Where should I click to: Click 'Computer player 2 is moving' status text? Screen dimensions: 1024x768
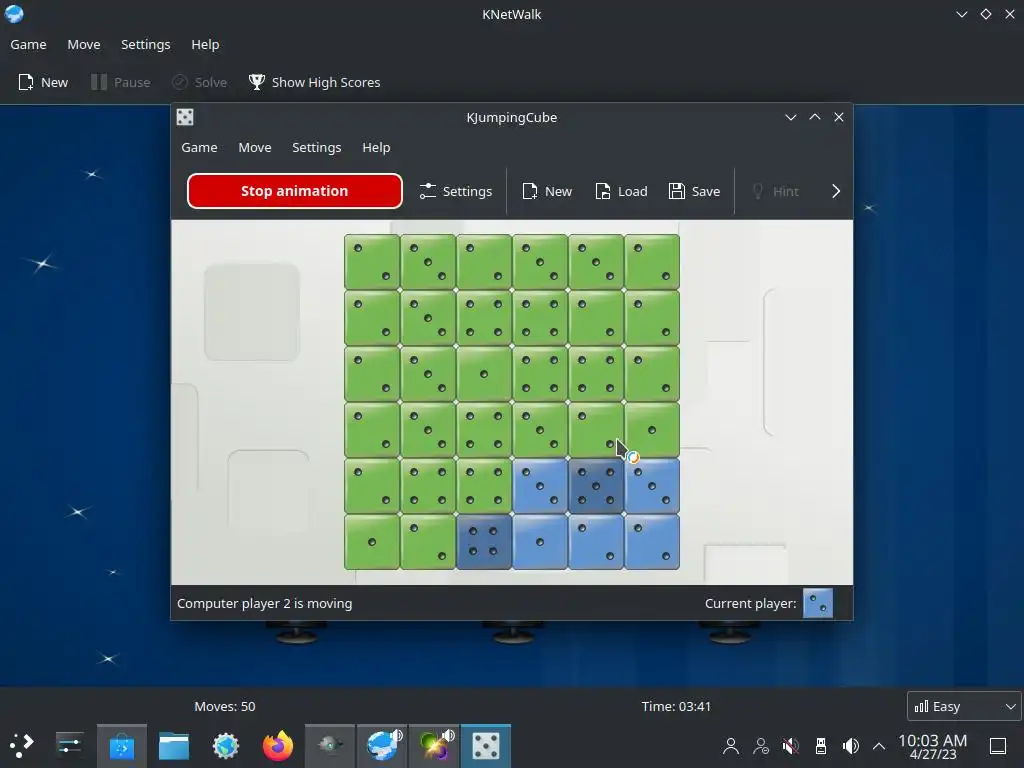click(x=264, y=603)
